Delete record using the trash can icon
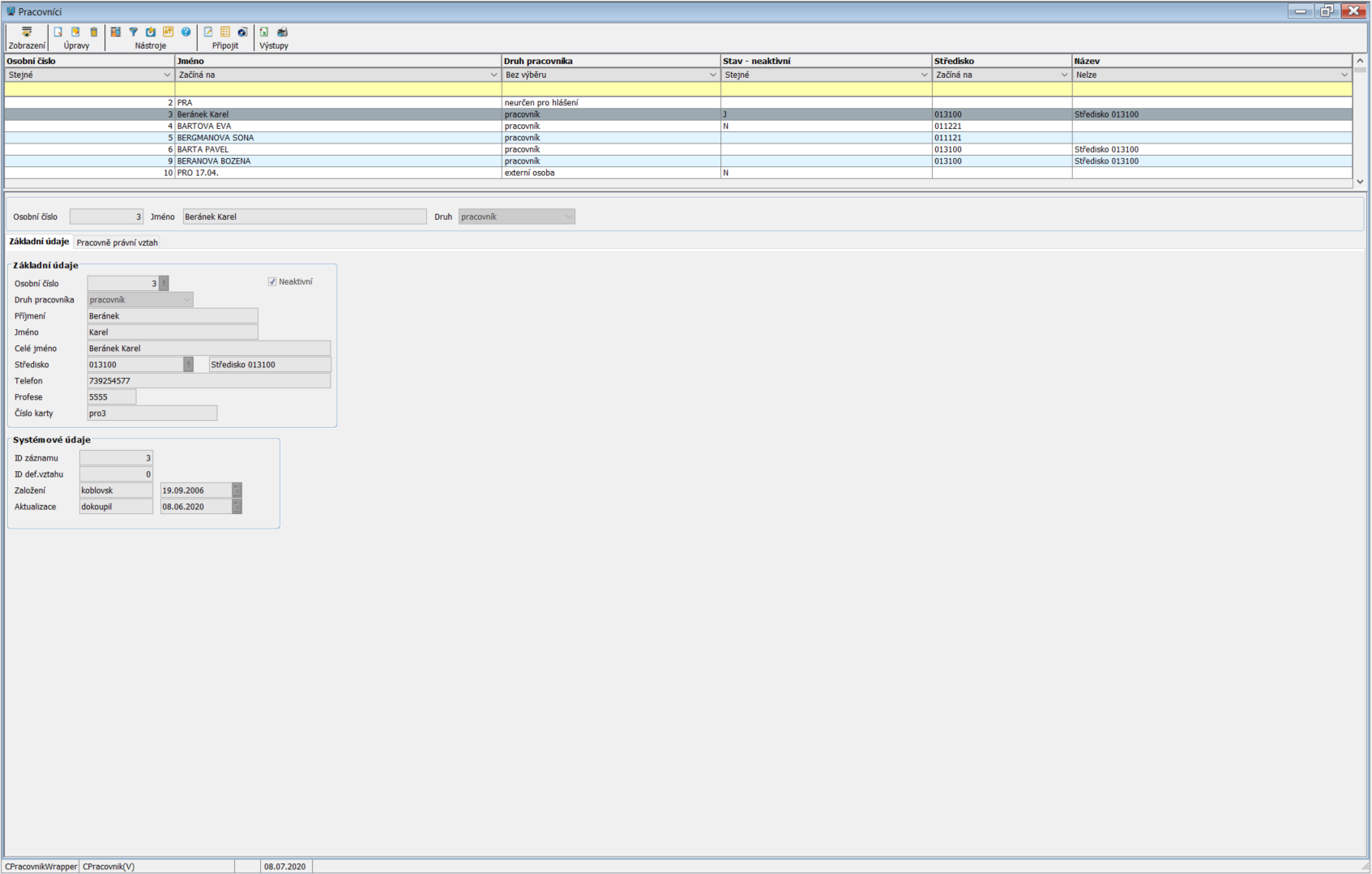 94,32
